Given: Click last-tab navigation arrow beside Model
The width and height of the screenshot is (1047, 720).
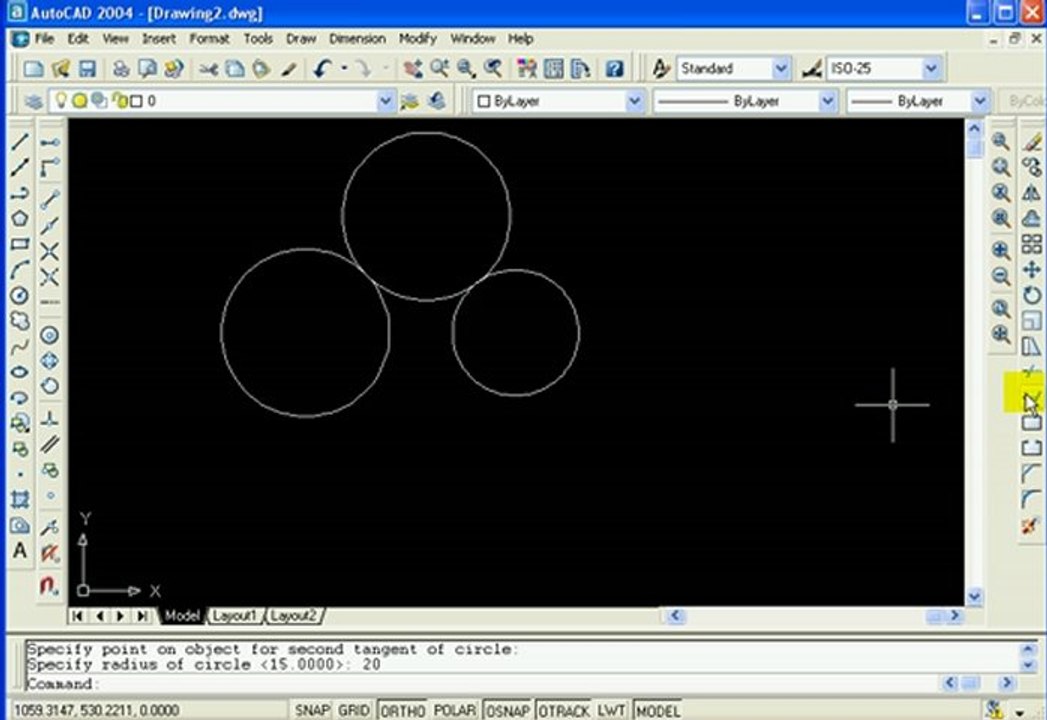Looking at the screenshot, I should click(142, 616).
